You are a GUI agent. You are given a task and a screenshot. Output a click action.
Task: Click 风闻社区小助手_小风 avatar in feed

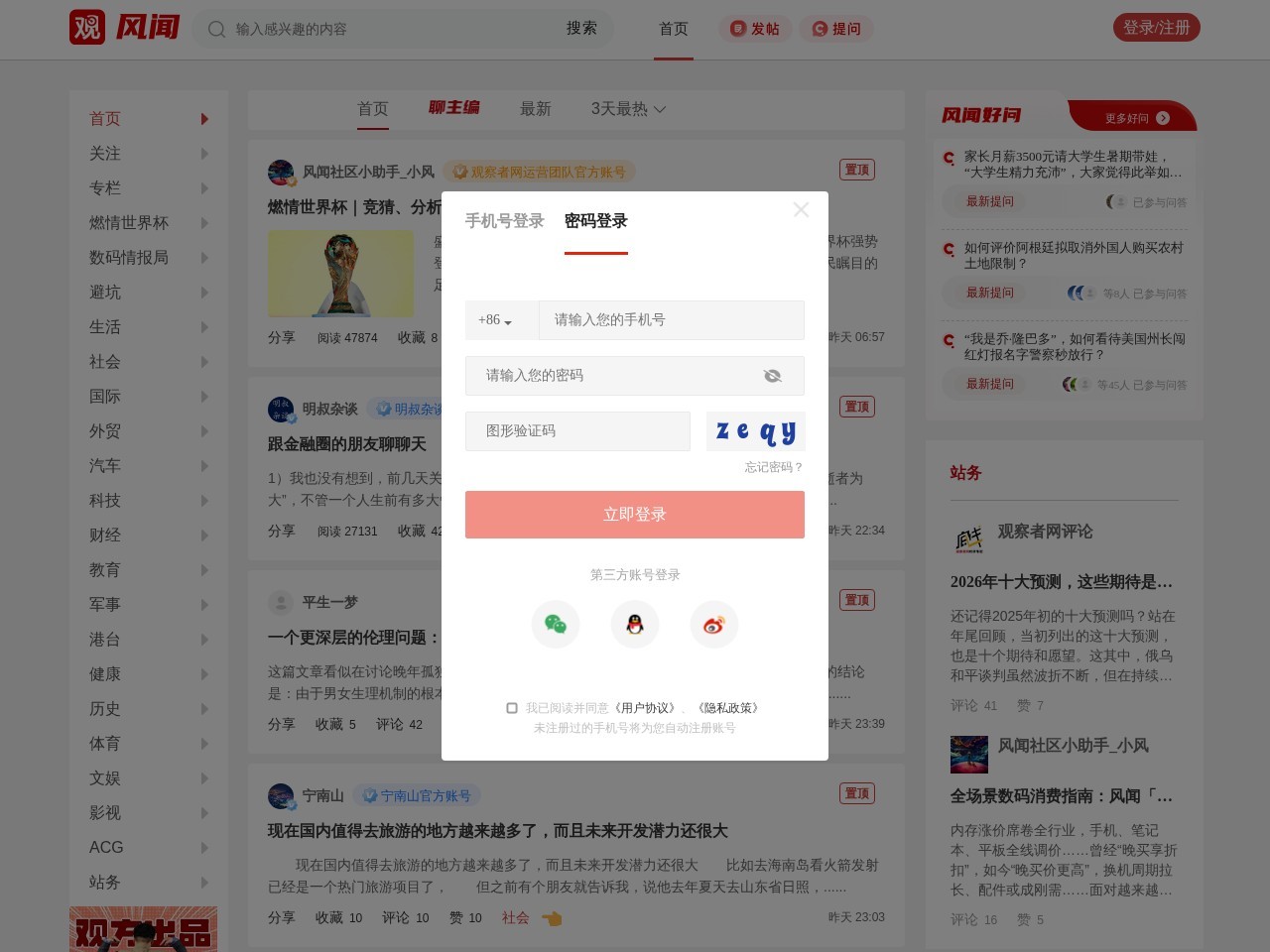[x=282, y=173]
